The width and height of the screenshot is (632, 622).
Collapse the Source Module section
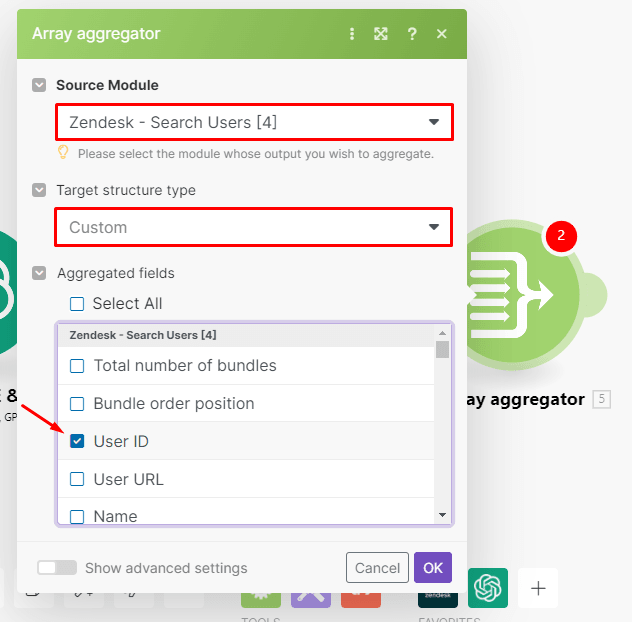click(39, 86)
